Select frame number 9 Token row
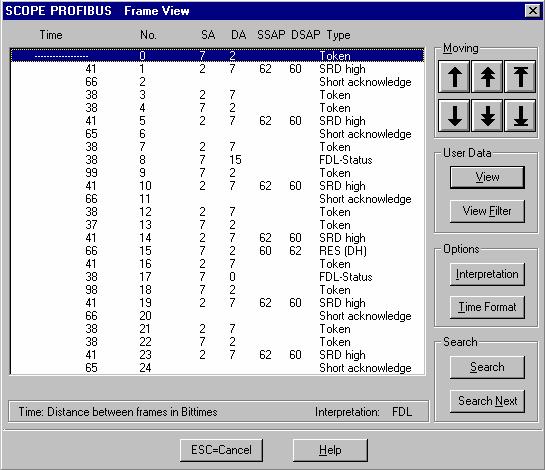 (217, 173)
